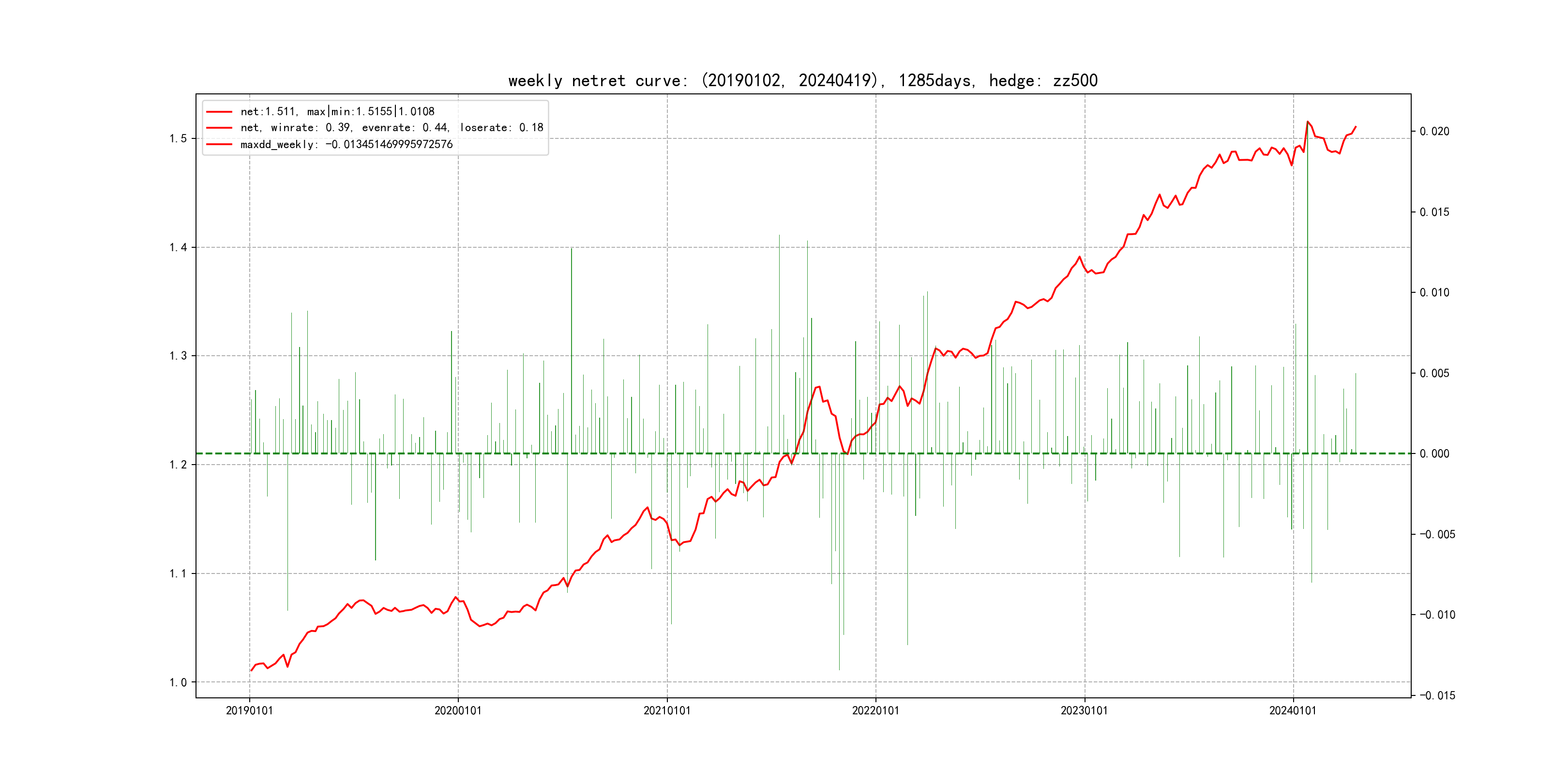Screen dimensions: 1568x784
Task: Click the 20220101 x-axis date label
Action: [x=875, y=710]
